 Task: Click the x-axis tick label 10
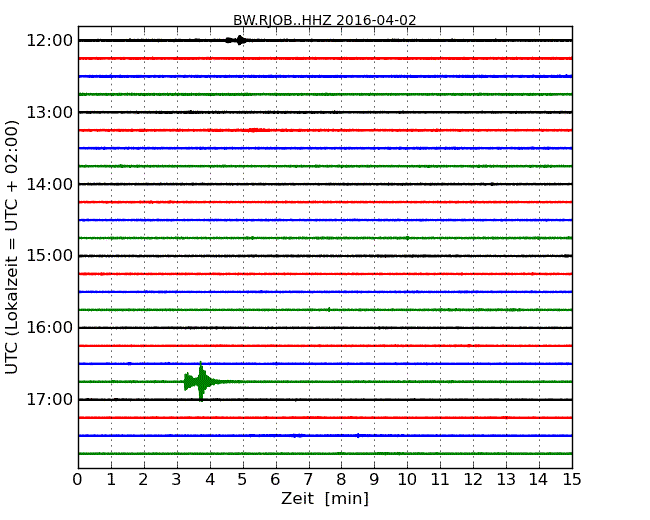[x=407, y=480]
